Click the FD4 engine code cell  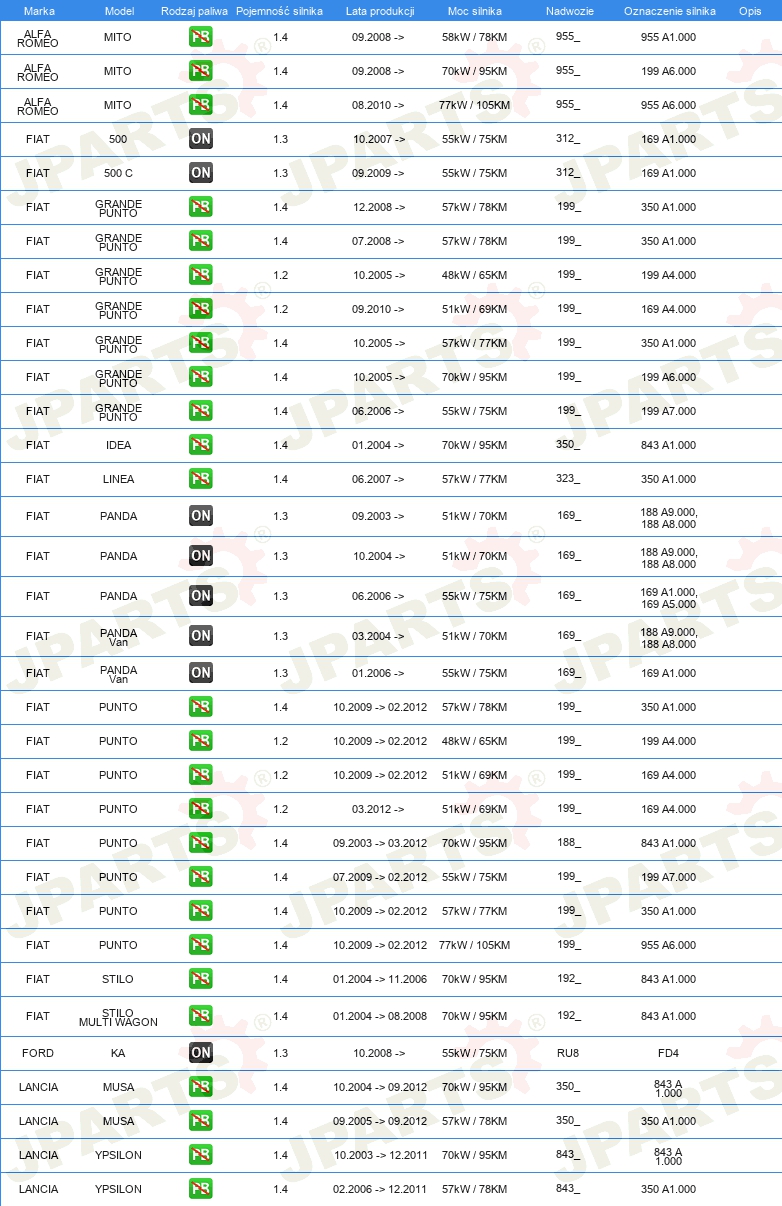(669, 1053)
